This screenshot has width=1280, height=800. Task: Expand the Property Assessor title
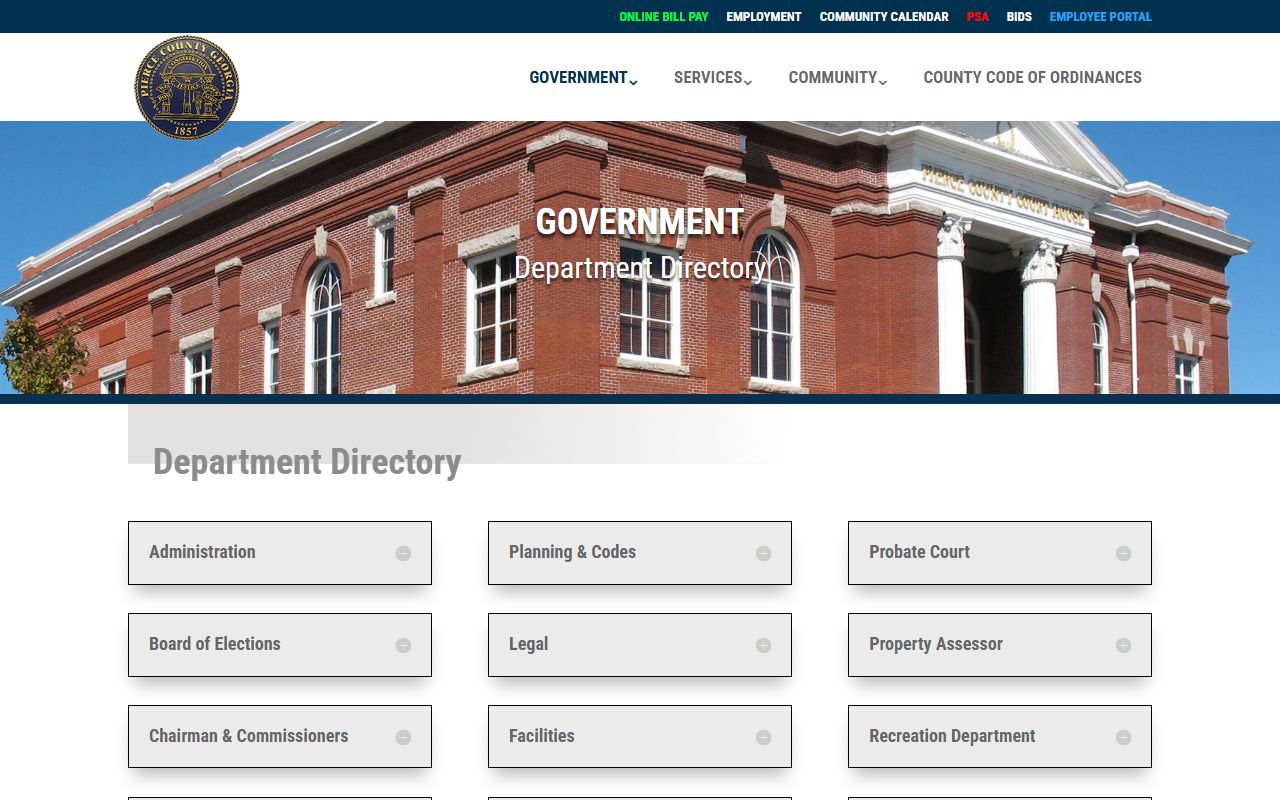tap(936, 644)
